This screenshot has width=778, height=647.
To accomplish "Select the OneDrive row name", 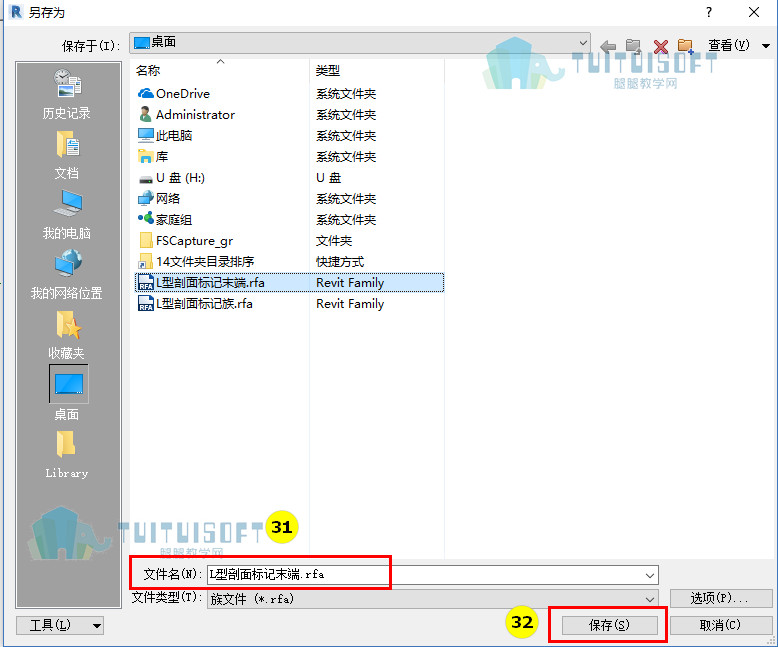I will pos(183,93).
